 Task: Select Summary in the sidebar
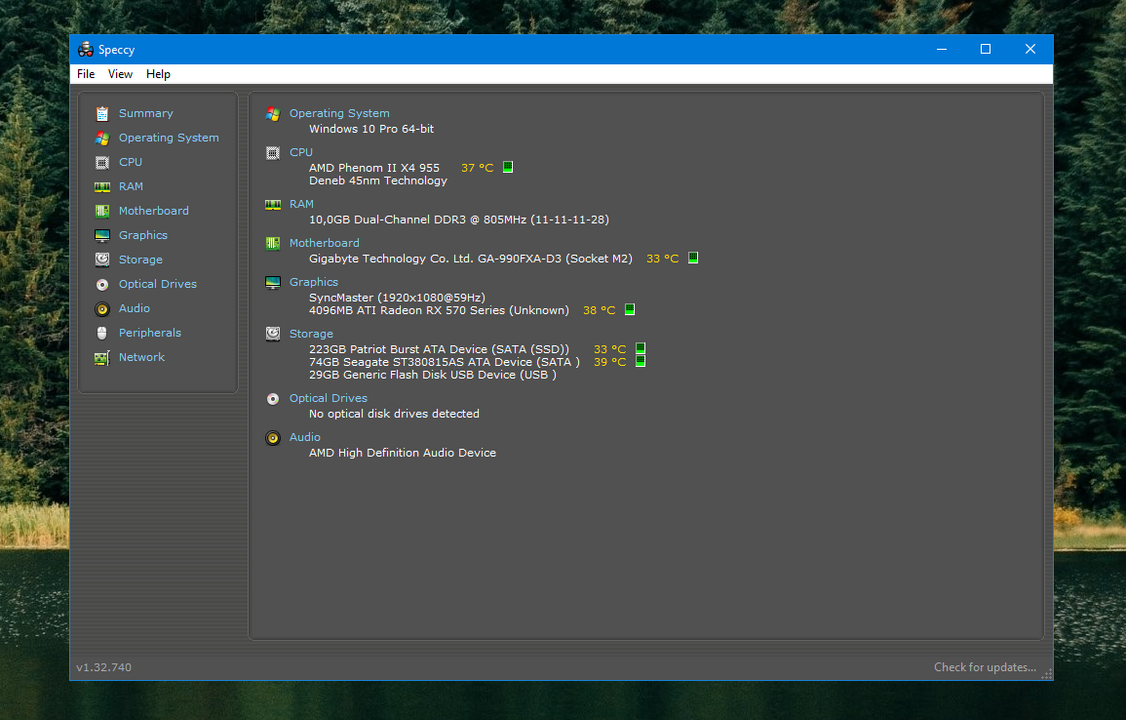click(x=146, y=113)
